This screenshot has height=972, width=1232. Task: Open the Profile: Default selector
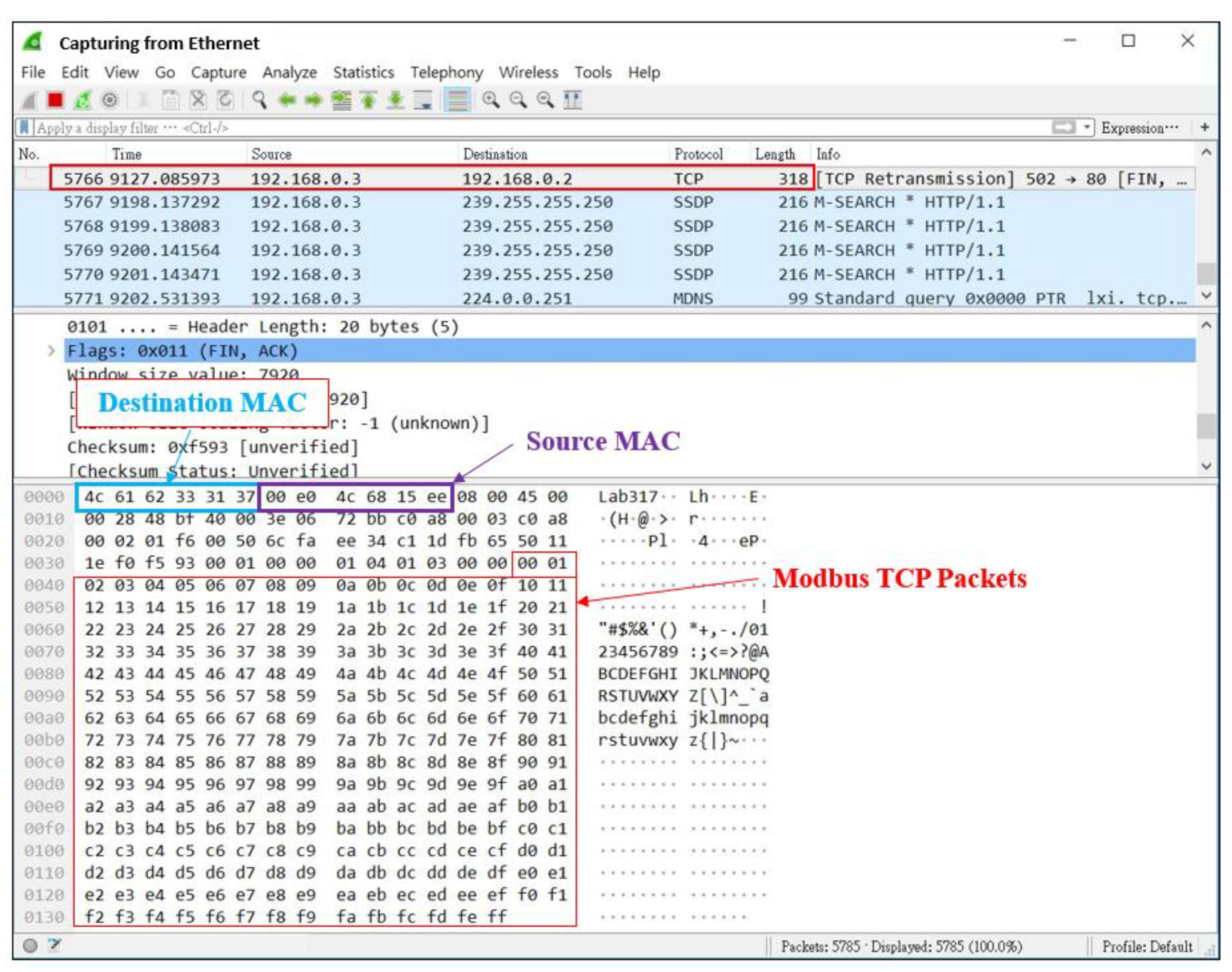coord(1147,946)
